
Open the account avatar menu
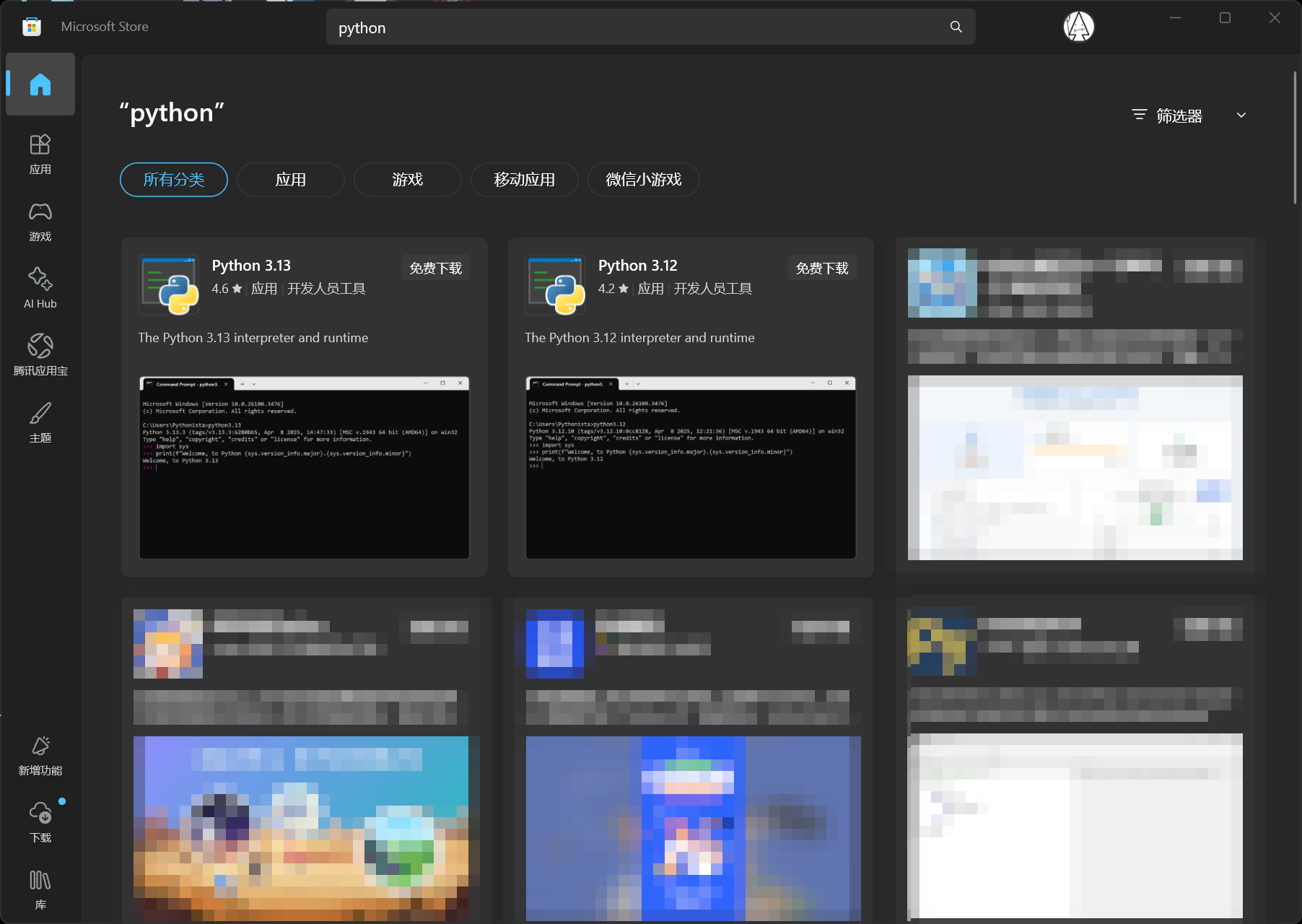pyautogui.click(x=1078, y=27)
